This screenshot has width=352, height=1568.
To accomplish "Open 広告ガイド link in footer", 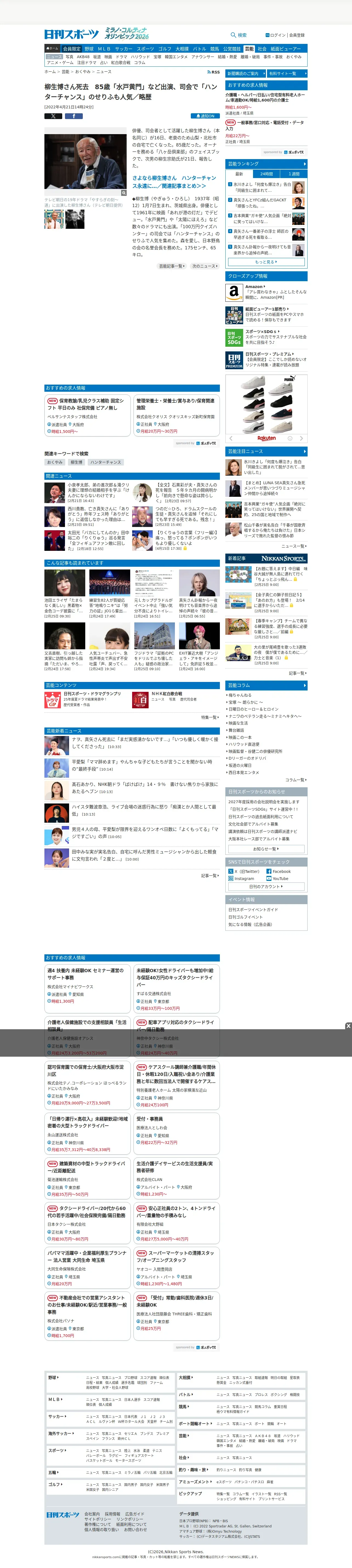I will click(135, 1514).
